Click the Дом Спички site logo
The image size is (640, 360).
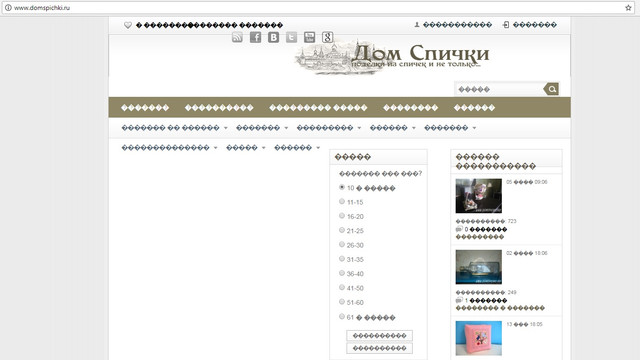point(392,57)
